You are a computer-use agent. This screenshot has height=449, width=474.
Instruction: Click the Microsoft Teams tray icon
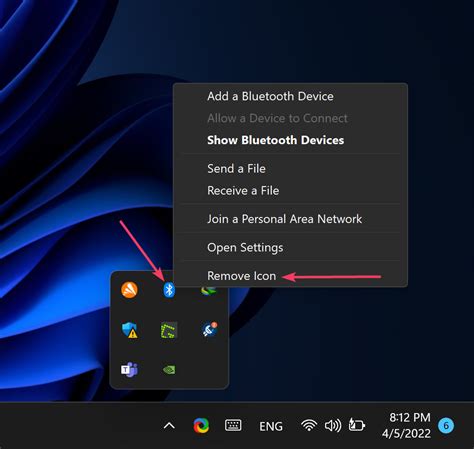tap(129, 369)
